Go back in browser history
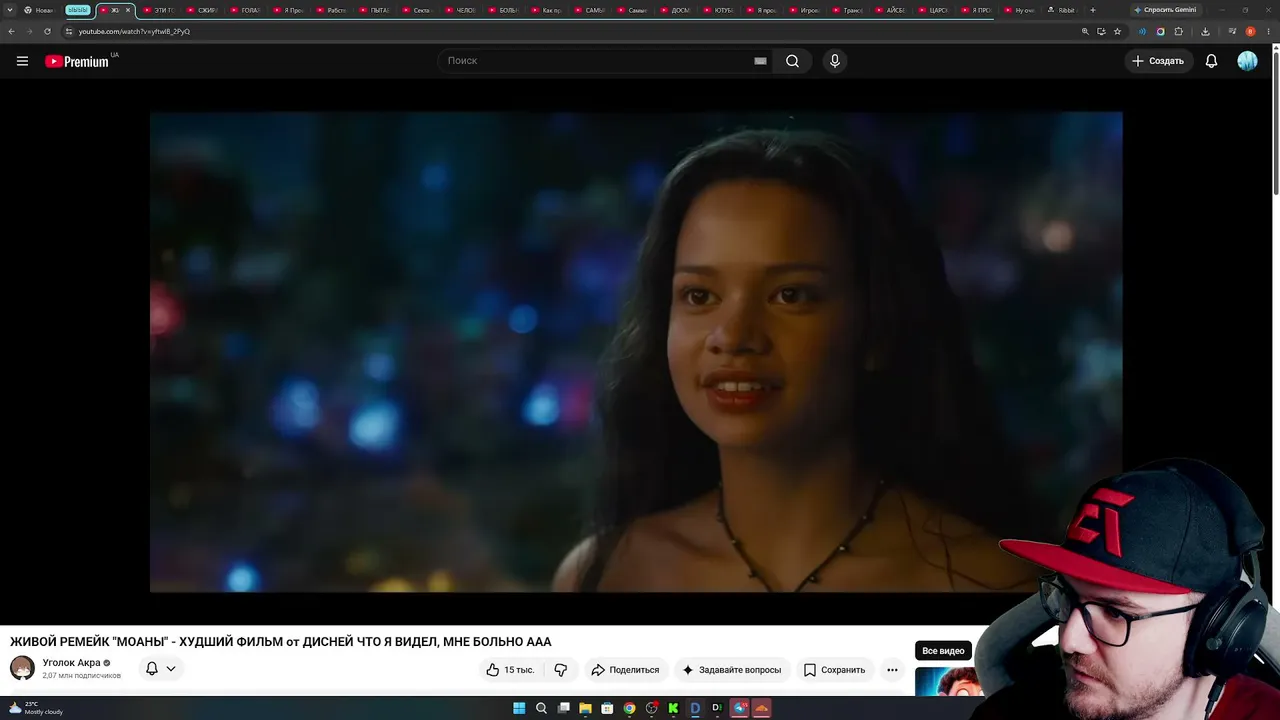1280x720 pixels. coord(11,31)
